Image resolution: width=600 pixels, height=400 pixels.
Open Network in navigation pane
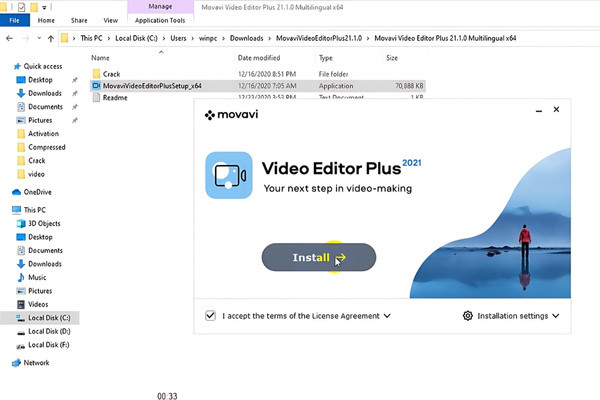pos(36,362)
